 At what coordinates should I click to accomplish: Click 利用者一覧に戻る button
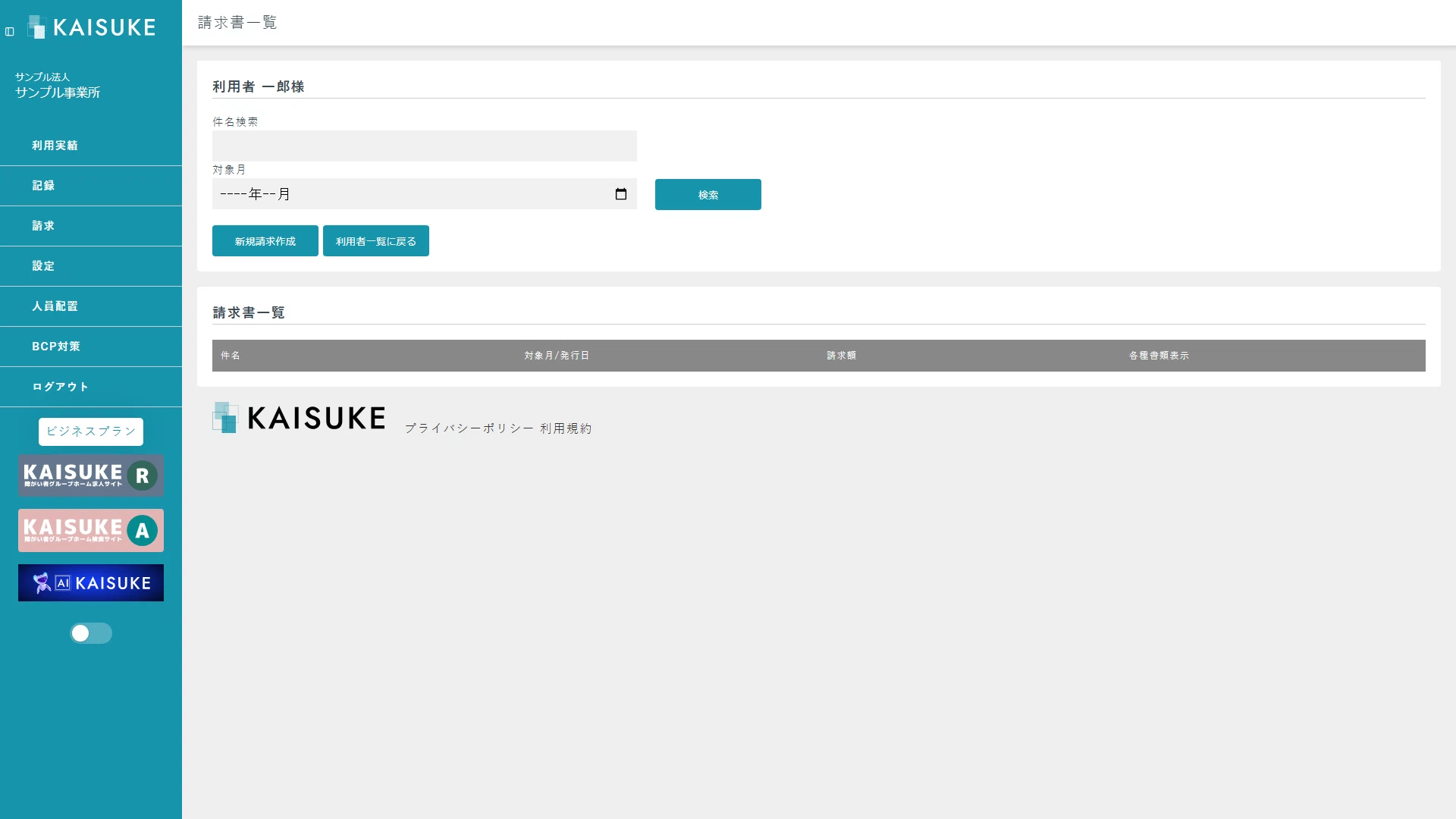tap(376, 241)
